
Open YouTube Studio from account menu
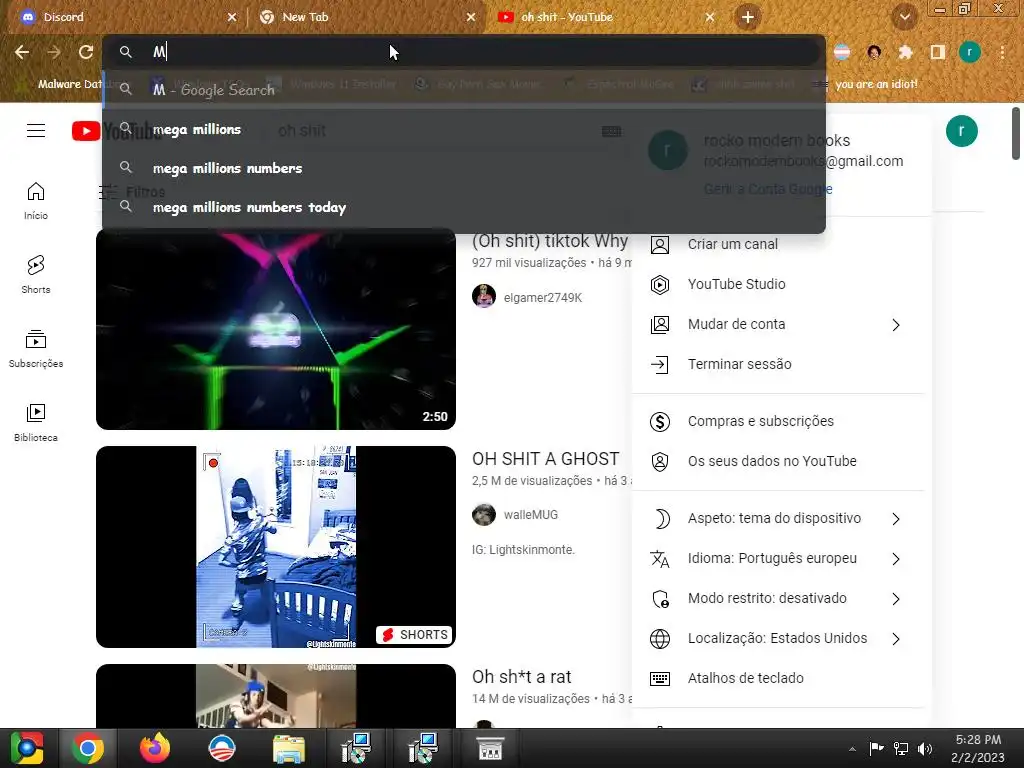(x=778, y=284)
